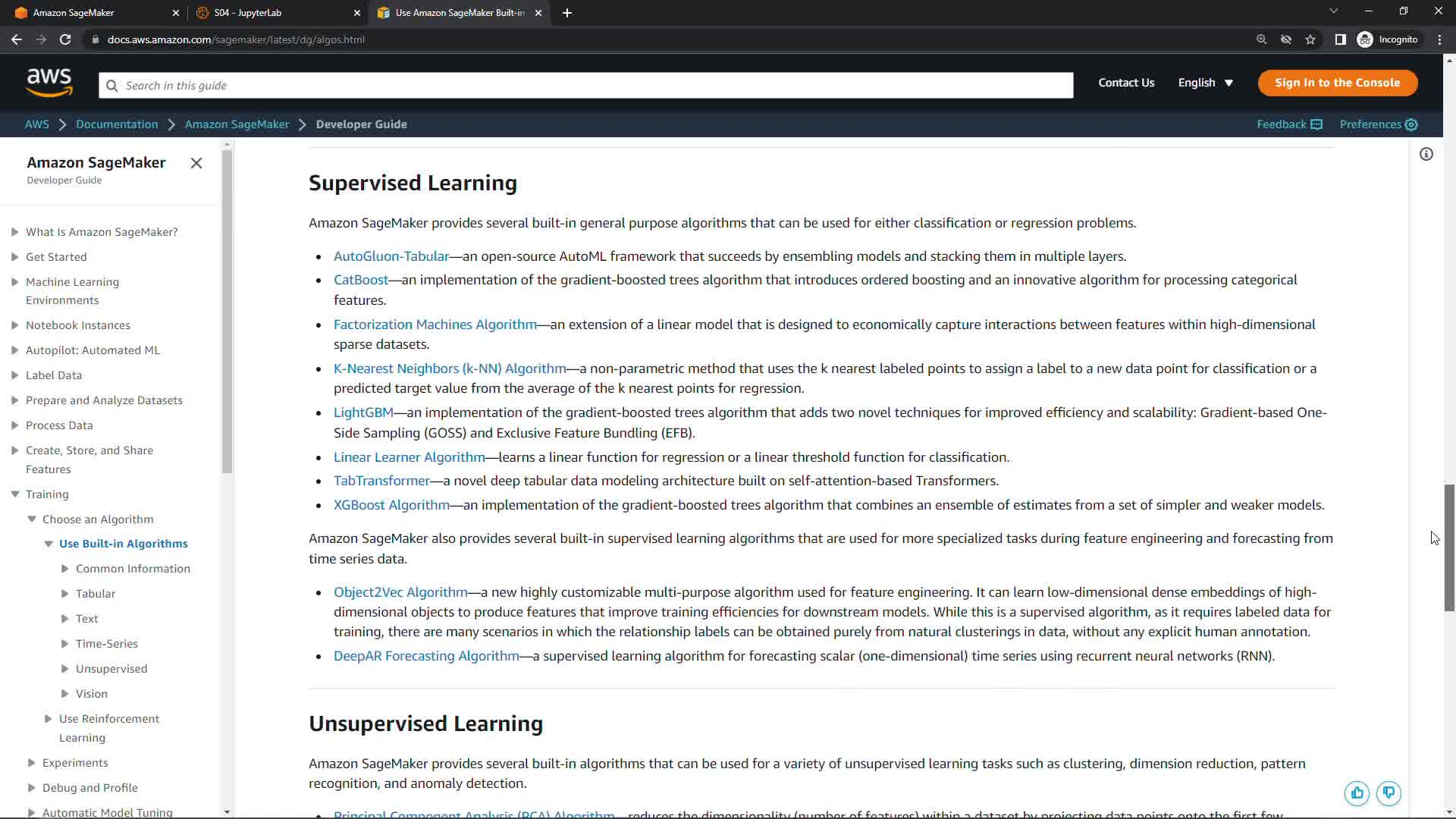The width and height of the screenshot is (1456, 819).
Task: Click the AWS logo icon
Action: (49, 83)
